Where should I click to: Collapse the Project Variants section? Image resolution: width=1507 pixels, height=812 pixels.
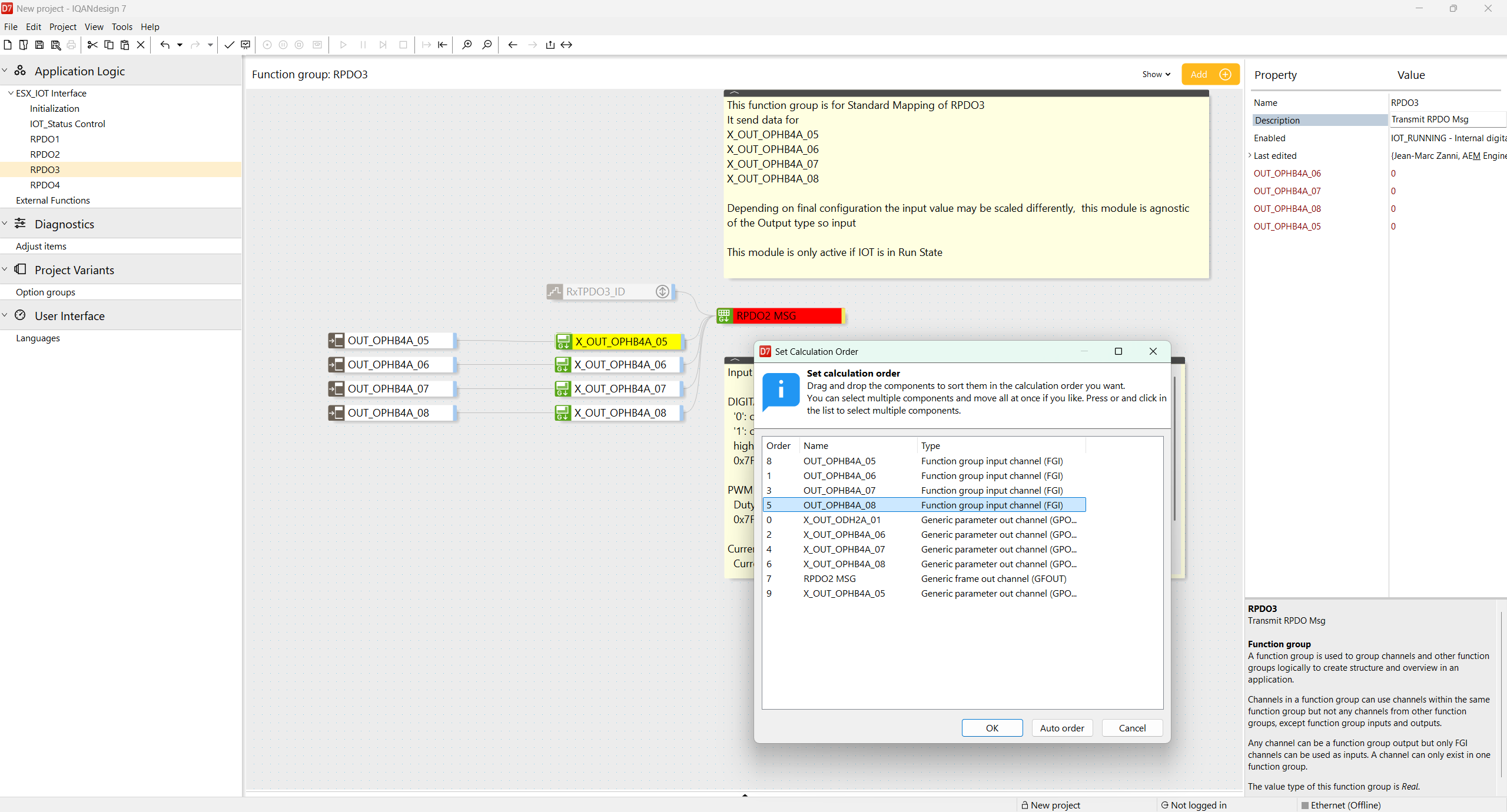pyautogui.click(x=5, y=269)
